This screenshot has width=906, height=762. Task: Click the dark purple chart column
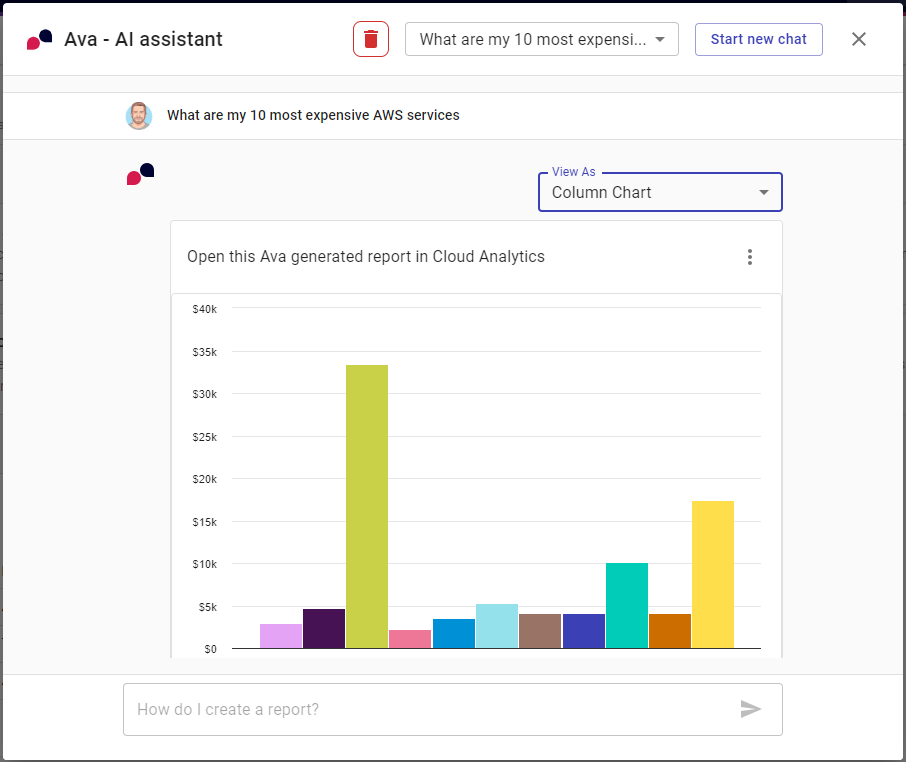[x=324, y=628]
